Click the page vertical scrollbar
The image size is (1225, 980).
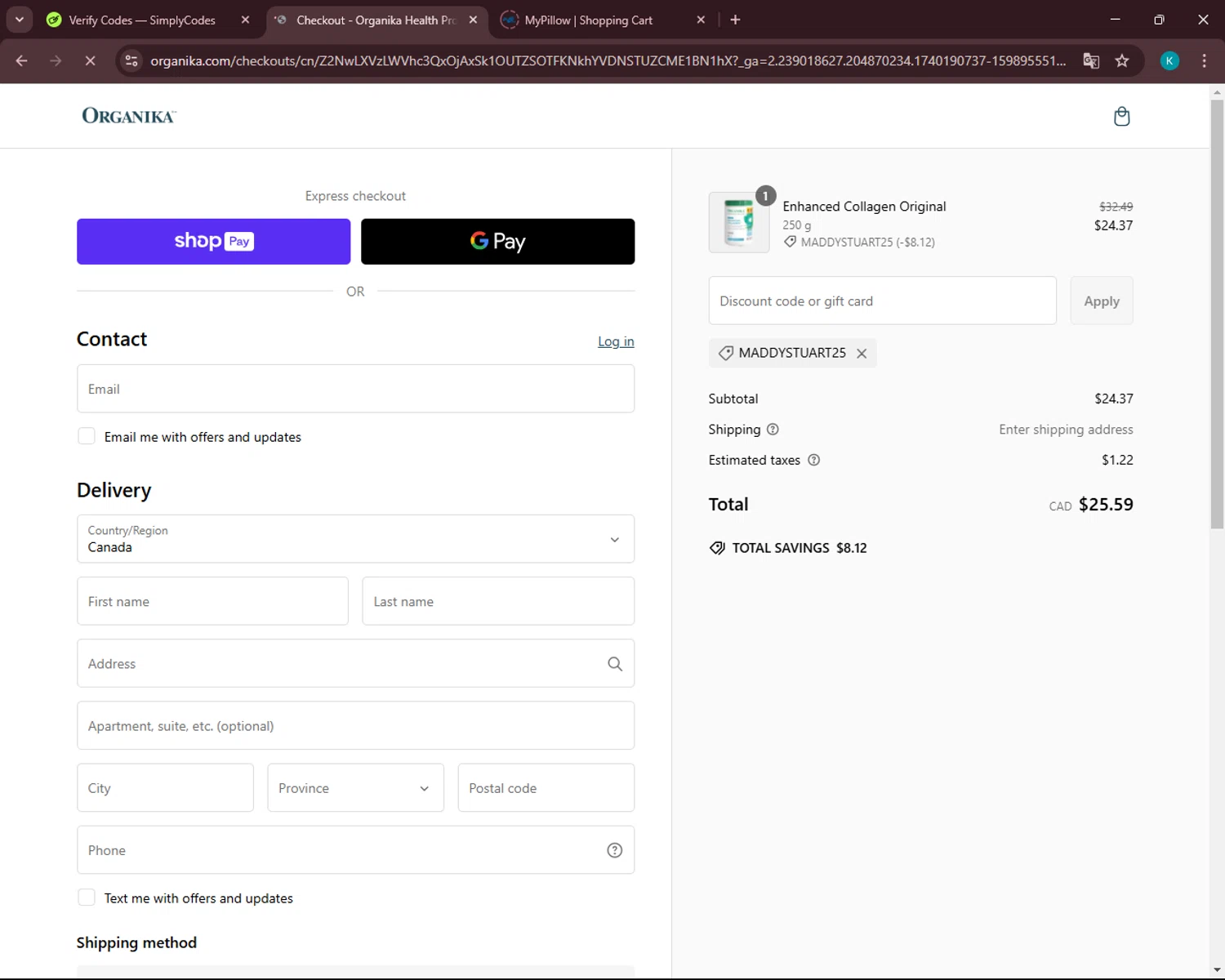(1217, 314)
